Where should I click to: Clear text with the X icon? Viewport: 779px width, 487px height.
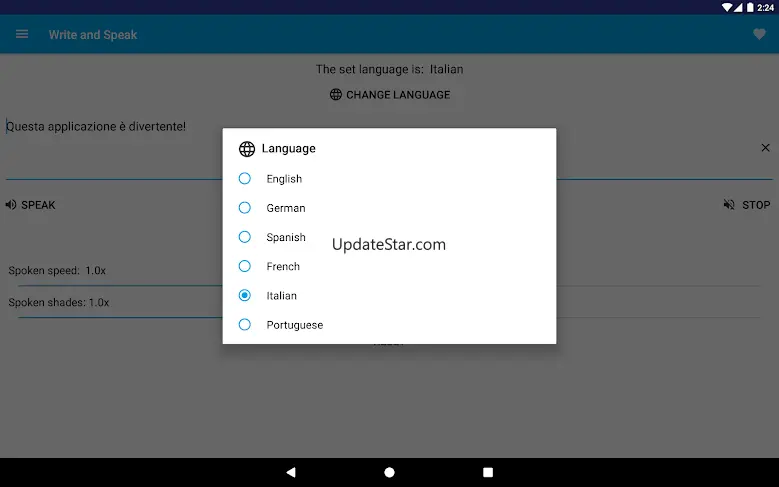click(765, 148)
